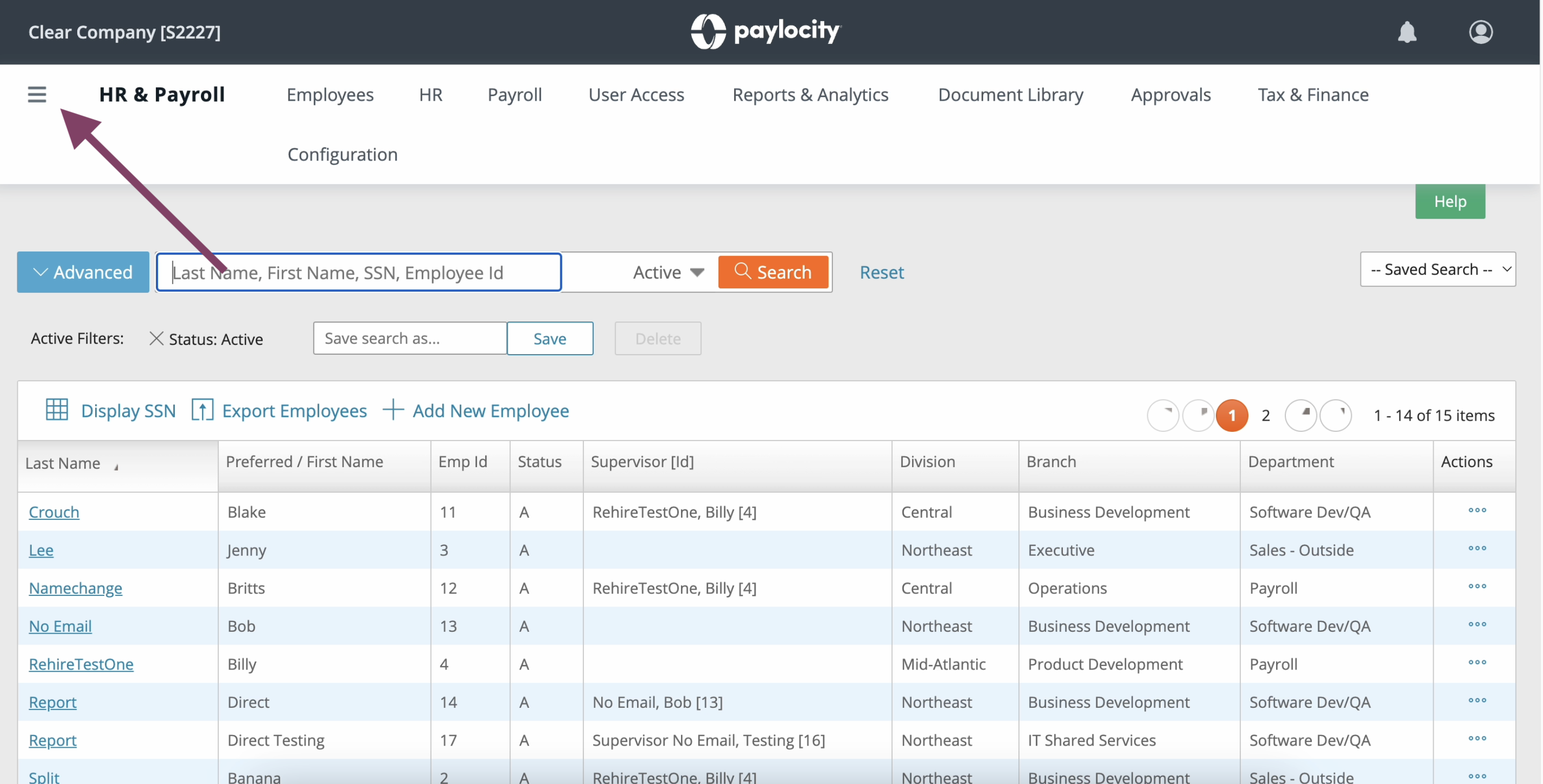Open employee Namechange record
Screen dimensions: 1543x784
pyautogui.click(x=76, y=588)
